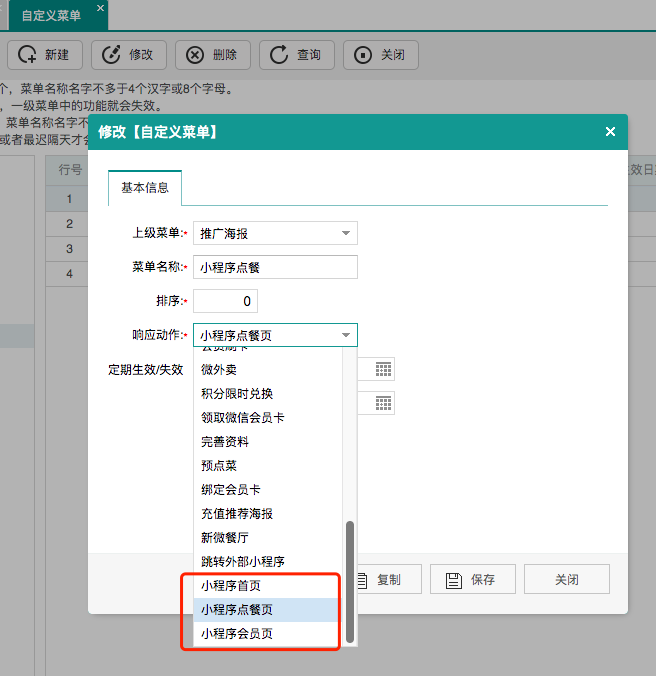Click the 查询 search toolbar button

point(297,55)
